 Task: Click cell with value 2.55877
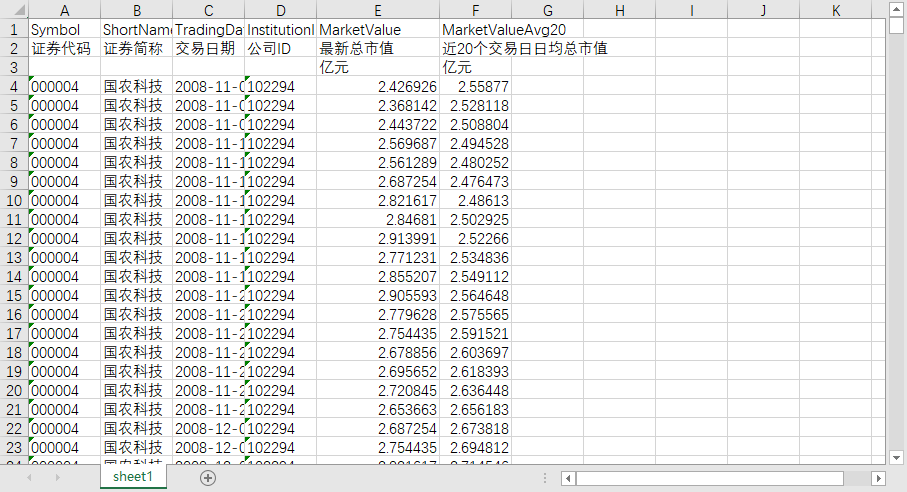tap(475, 87)
